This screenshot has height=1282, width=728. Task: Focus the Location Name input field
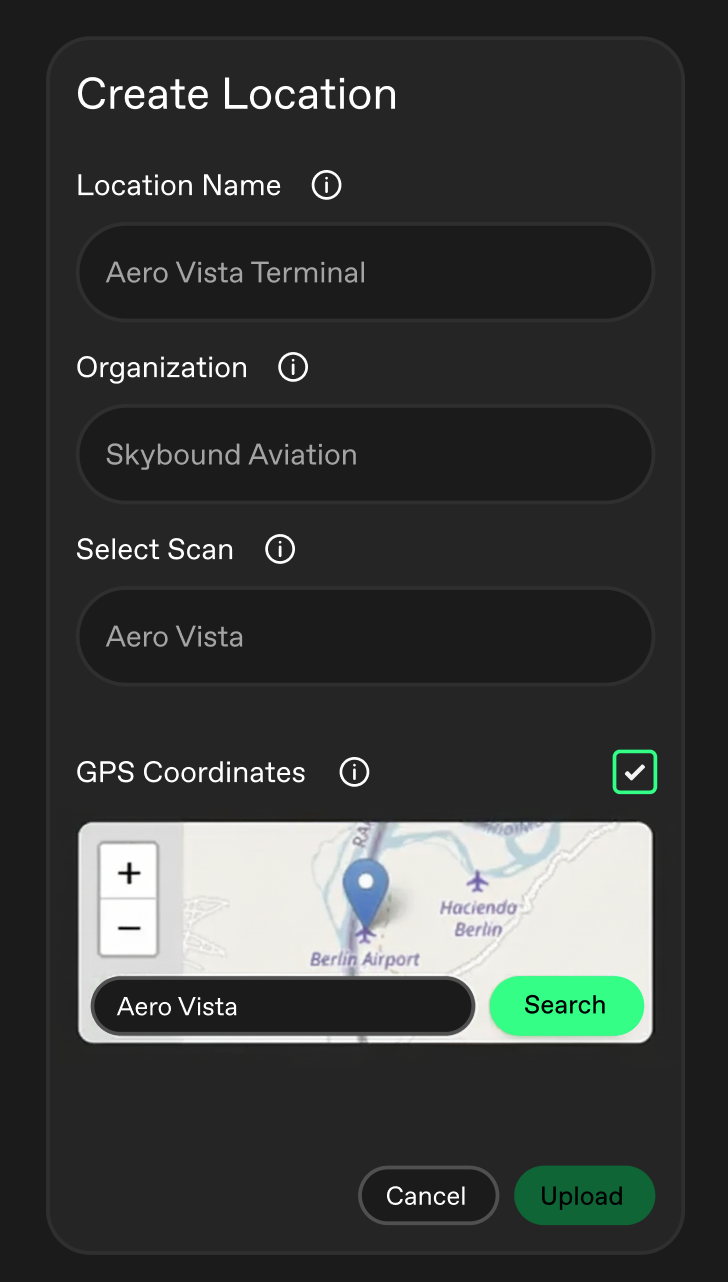[x=365, y=272]
